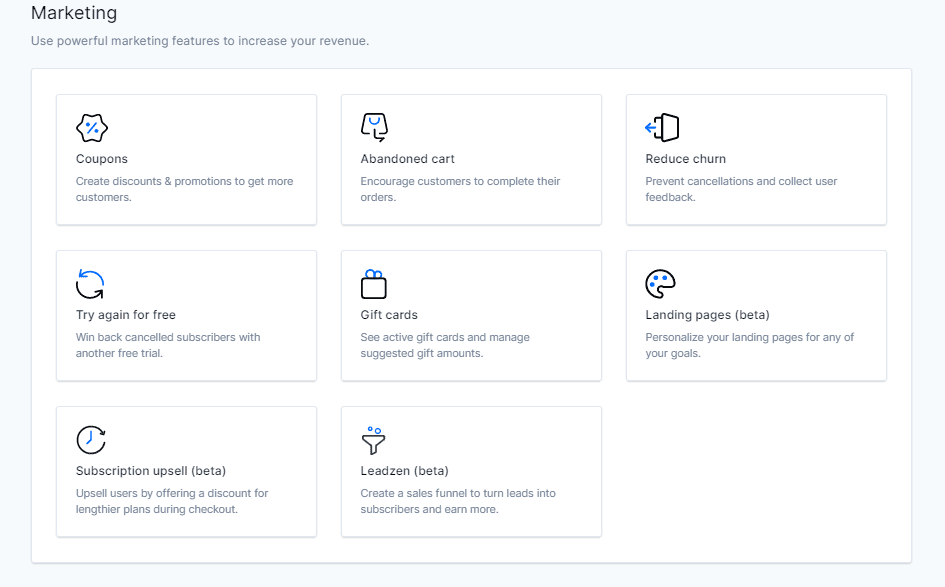Image resolution: width=945 pixels, height=587 pixels.
Task: Open Subscription upsell (beta) title
Action: click(151, 471)
